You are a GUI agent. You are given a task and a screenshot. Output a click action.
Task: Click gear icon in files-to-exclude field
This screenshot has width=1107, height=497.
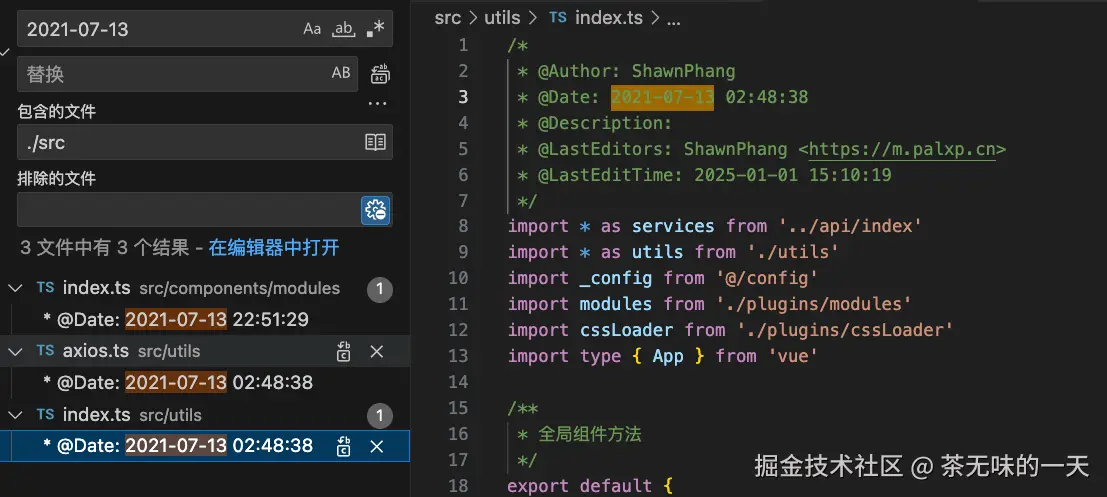coord(376,210)
